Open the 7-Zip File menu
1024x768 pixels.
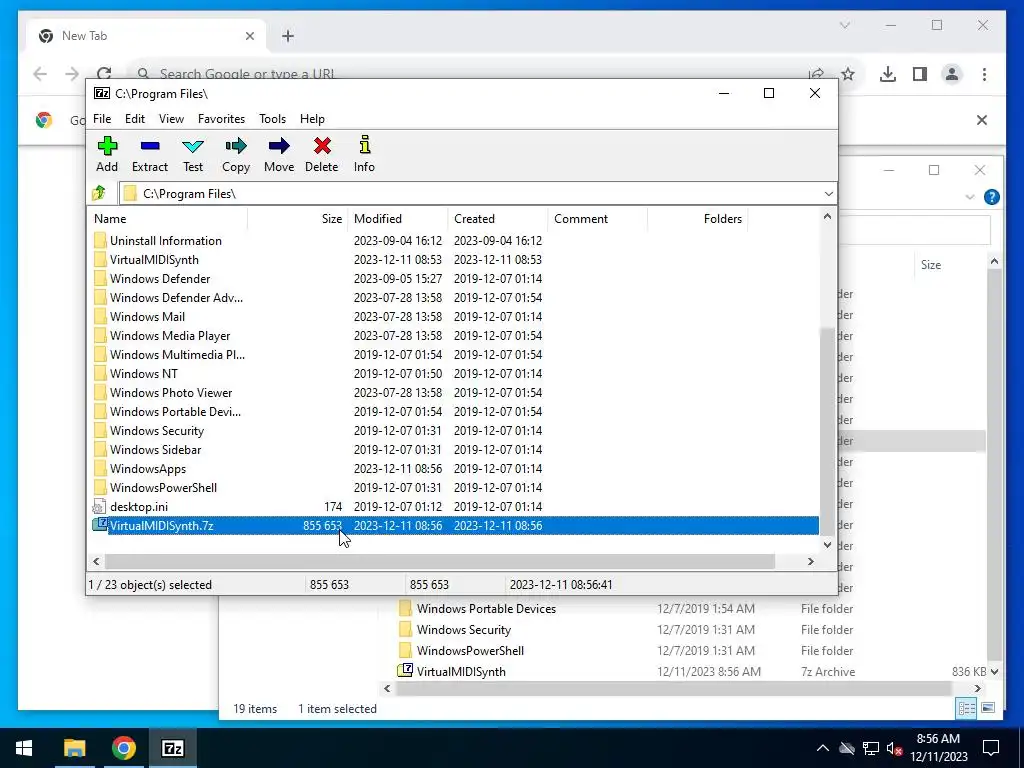pos(102,119)
